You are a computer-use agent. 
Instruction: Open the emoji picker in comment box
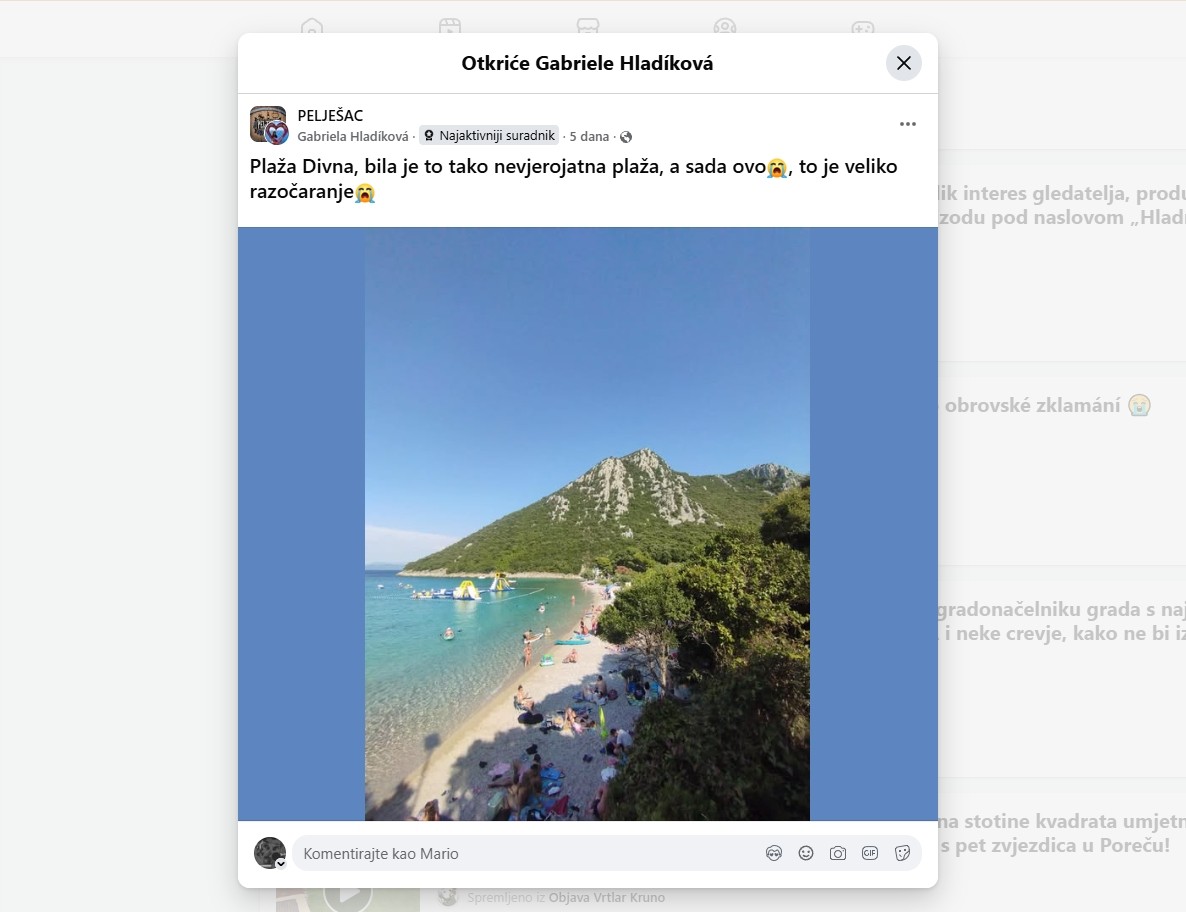(x=806, y=853)
